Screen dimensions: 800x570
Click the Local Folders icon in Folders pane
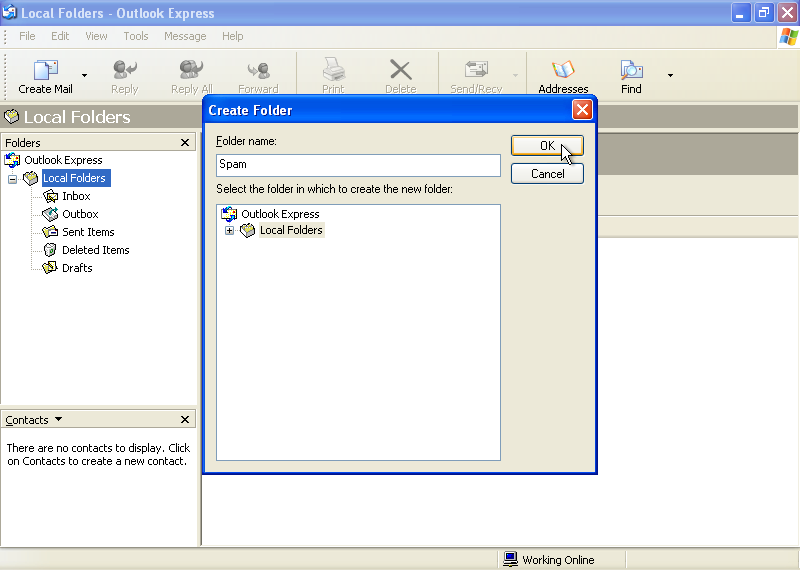(31, 178)
